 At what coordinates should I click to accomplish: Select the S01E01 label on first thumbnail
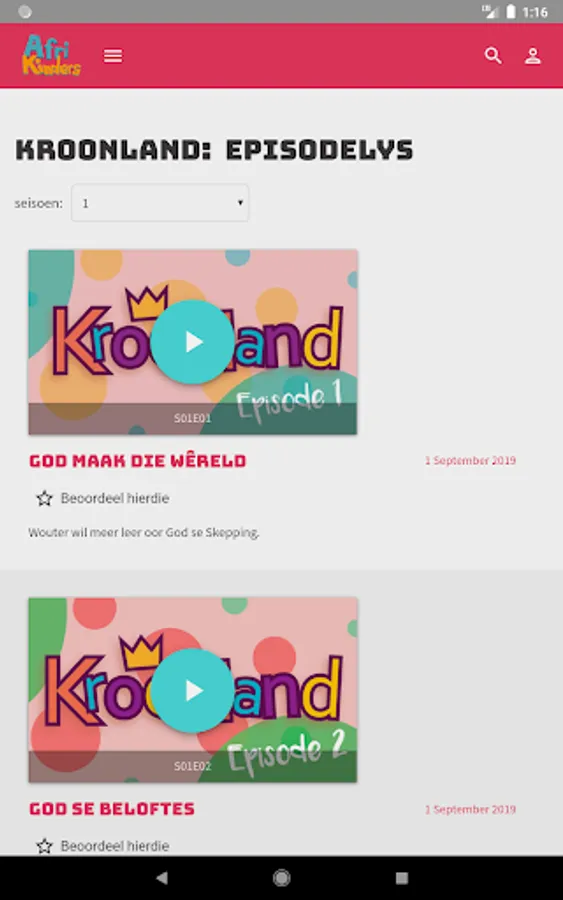click(x=192, y=418)
